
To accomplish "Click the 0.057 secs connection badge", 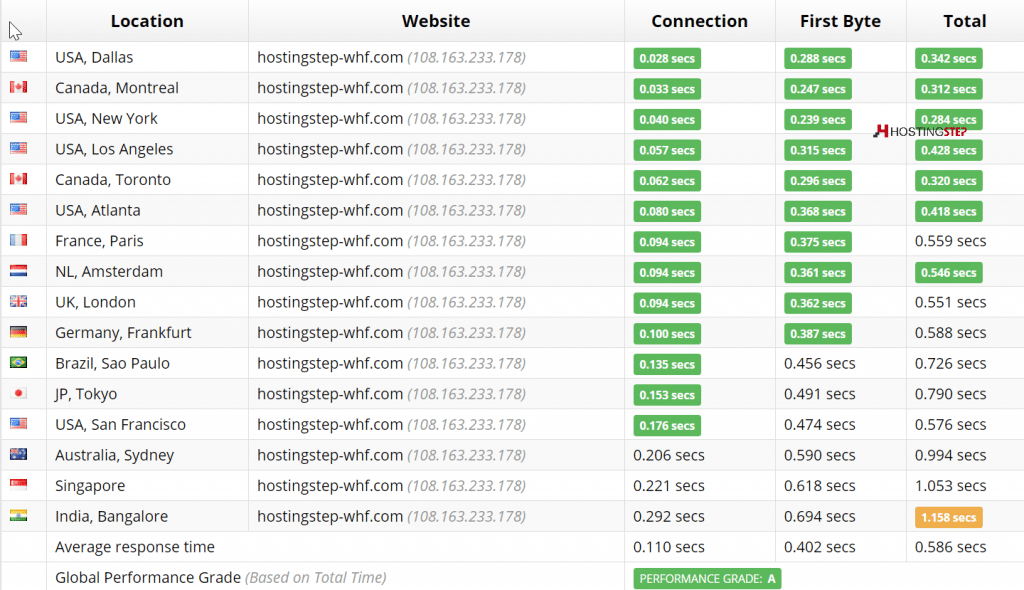I will click(x=667, y=150).
